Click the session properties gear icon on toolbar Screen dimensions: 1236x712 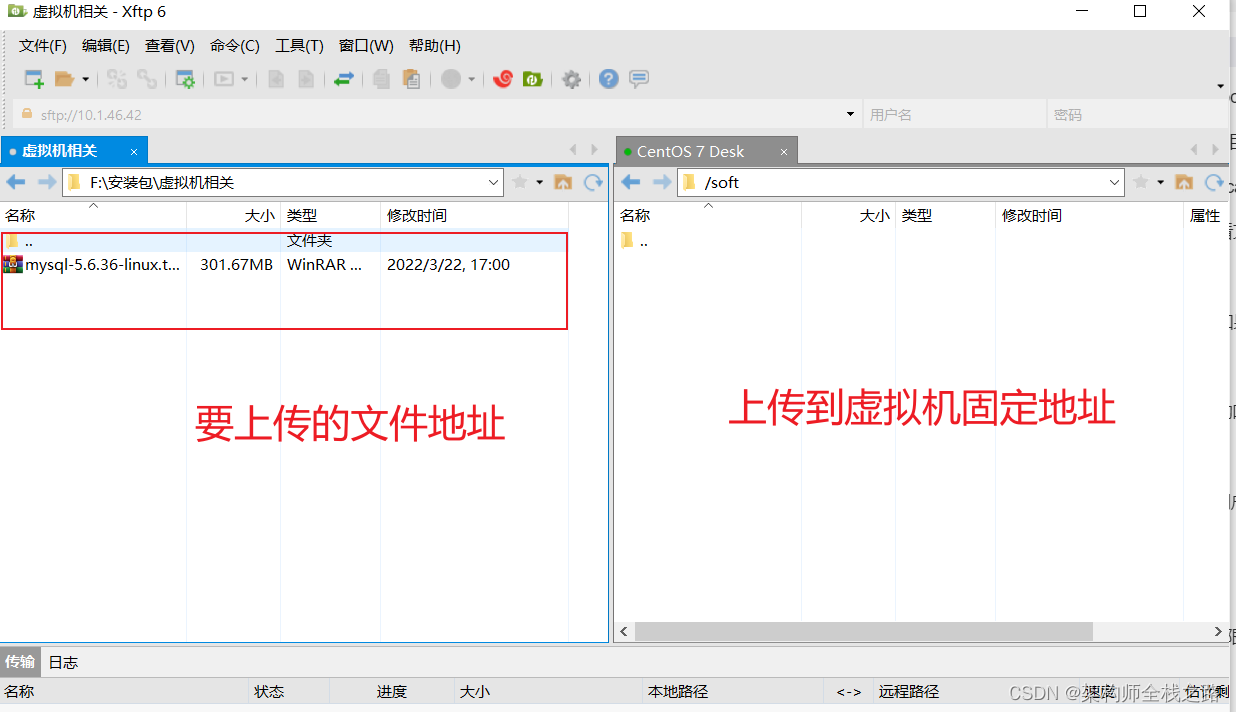tap(185, 80)
